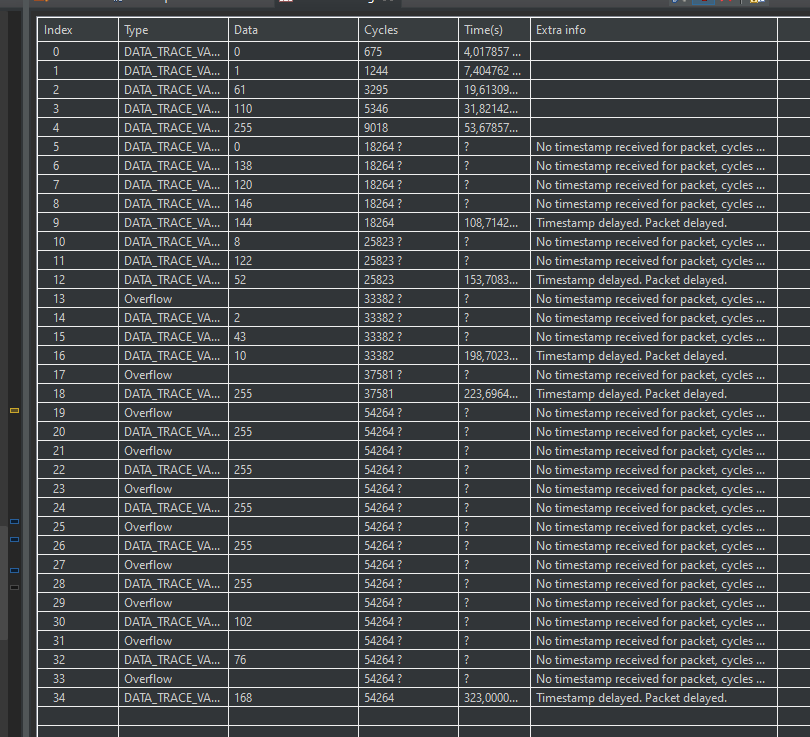Select the Data cell with value 138

293,166
